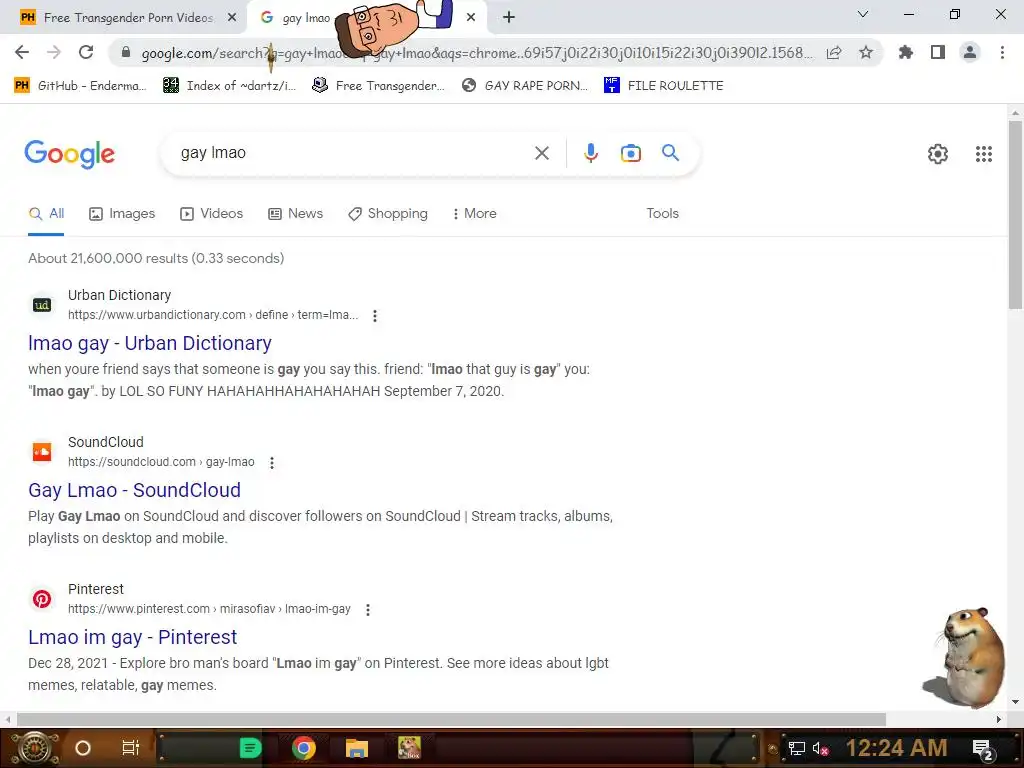Open Chrome from the taskbar
This screenshot has height=768, width=1024.
coord(303,748)
